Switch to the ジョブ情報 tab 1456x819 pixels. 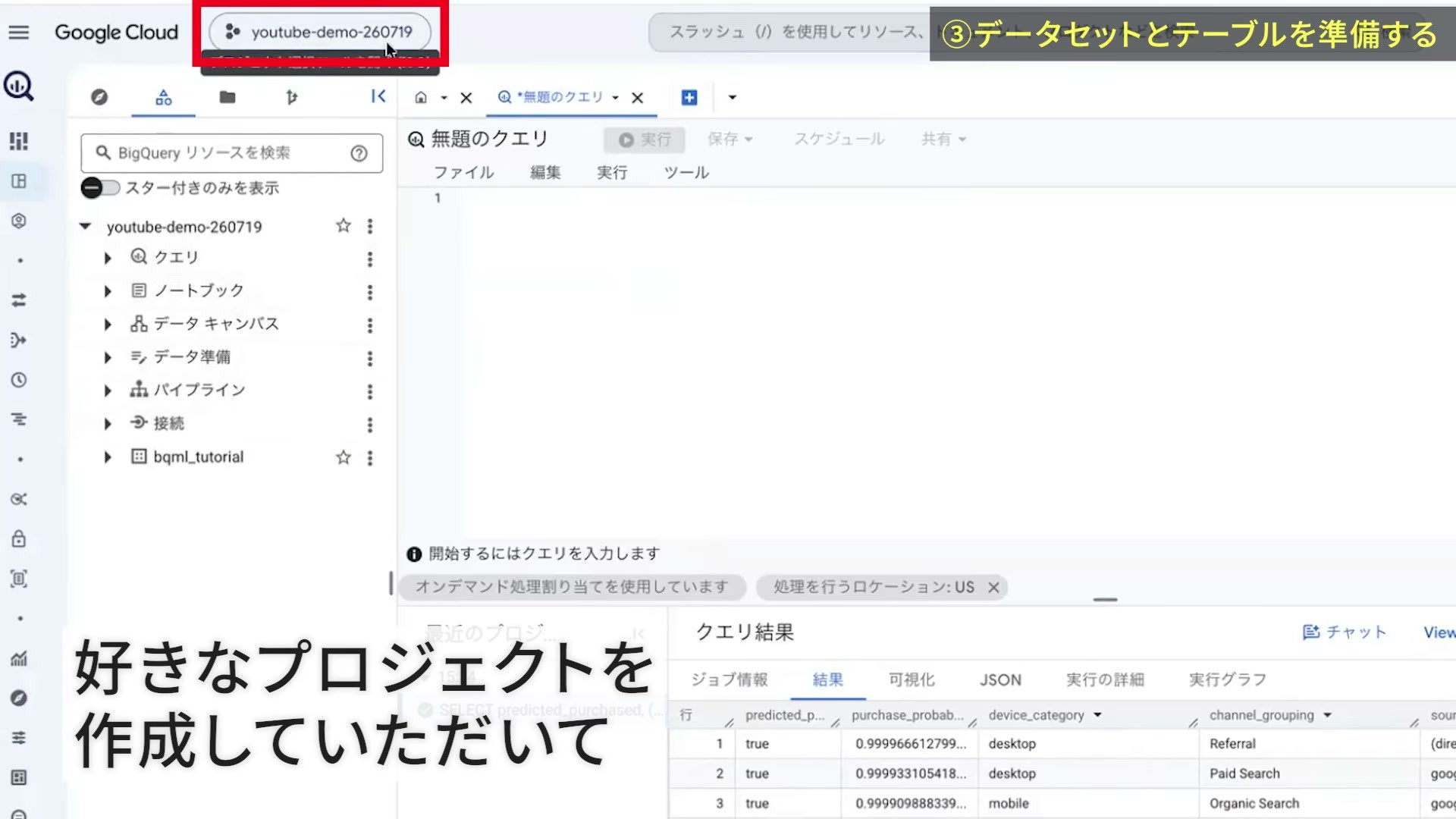730,679
